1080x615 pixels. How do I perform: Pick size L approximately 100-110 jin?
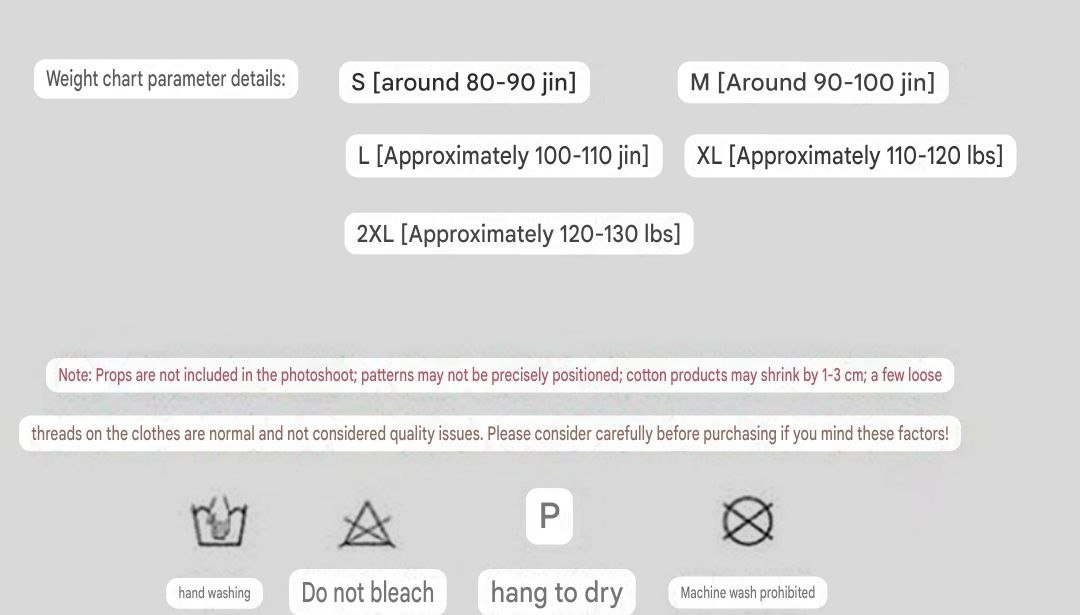coord(503,156)
